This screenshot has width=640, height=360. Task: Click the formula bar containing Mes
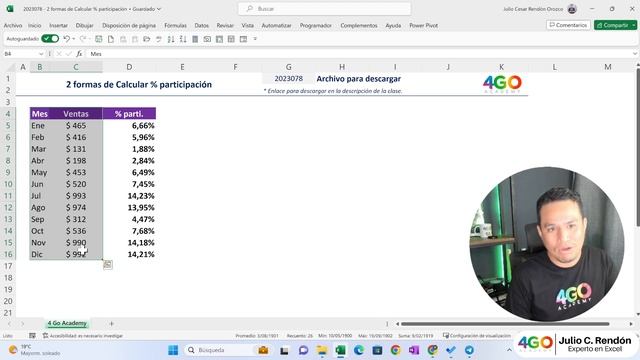point(359,54)
